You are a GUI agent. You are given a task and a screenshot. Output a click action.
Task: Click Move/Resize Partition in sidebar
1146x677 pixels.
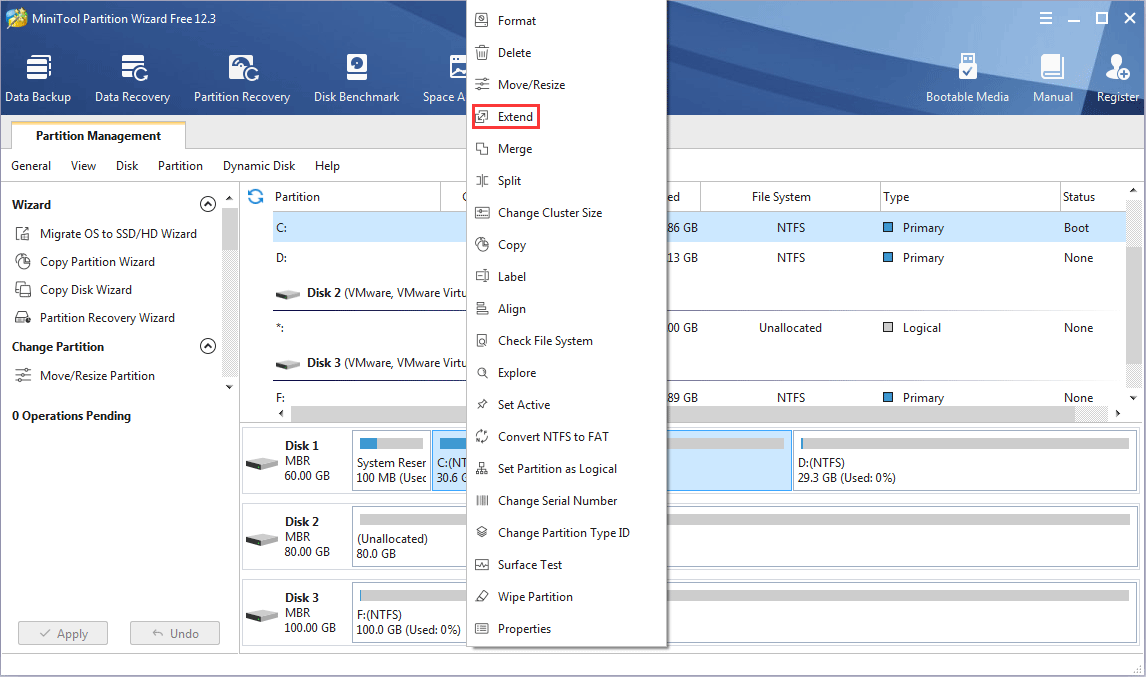(86, 376)
